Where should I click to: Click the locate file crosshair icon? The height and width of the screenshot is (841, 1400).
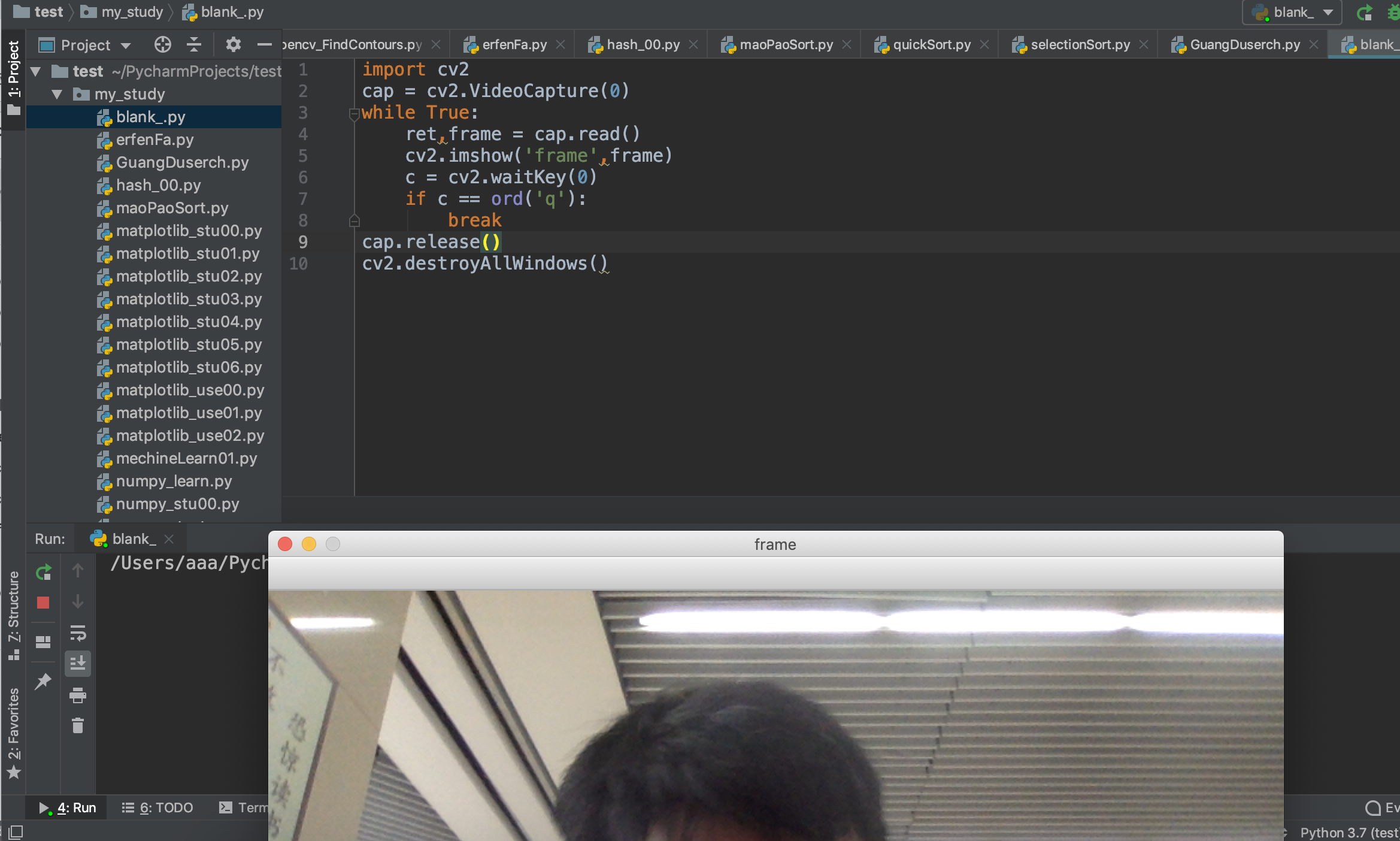(162, 45)
